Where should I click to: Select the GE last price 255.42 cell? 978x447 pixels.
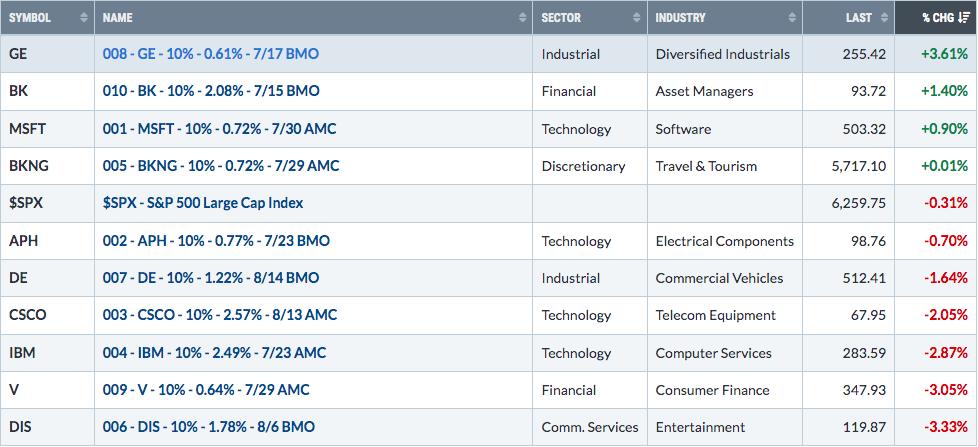(x=848, y=54)
